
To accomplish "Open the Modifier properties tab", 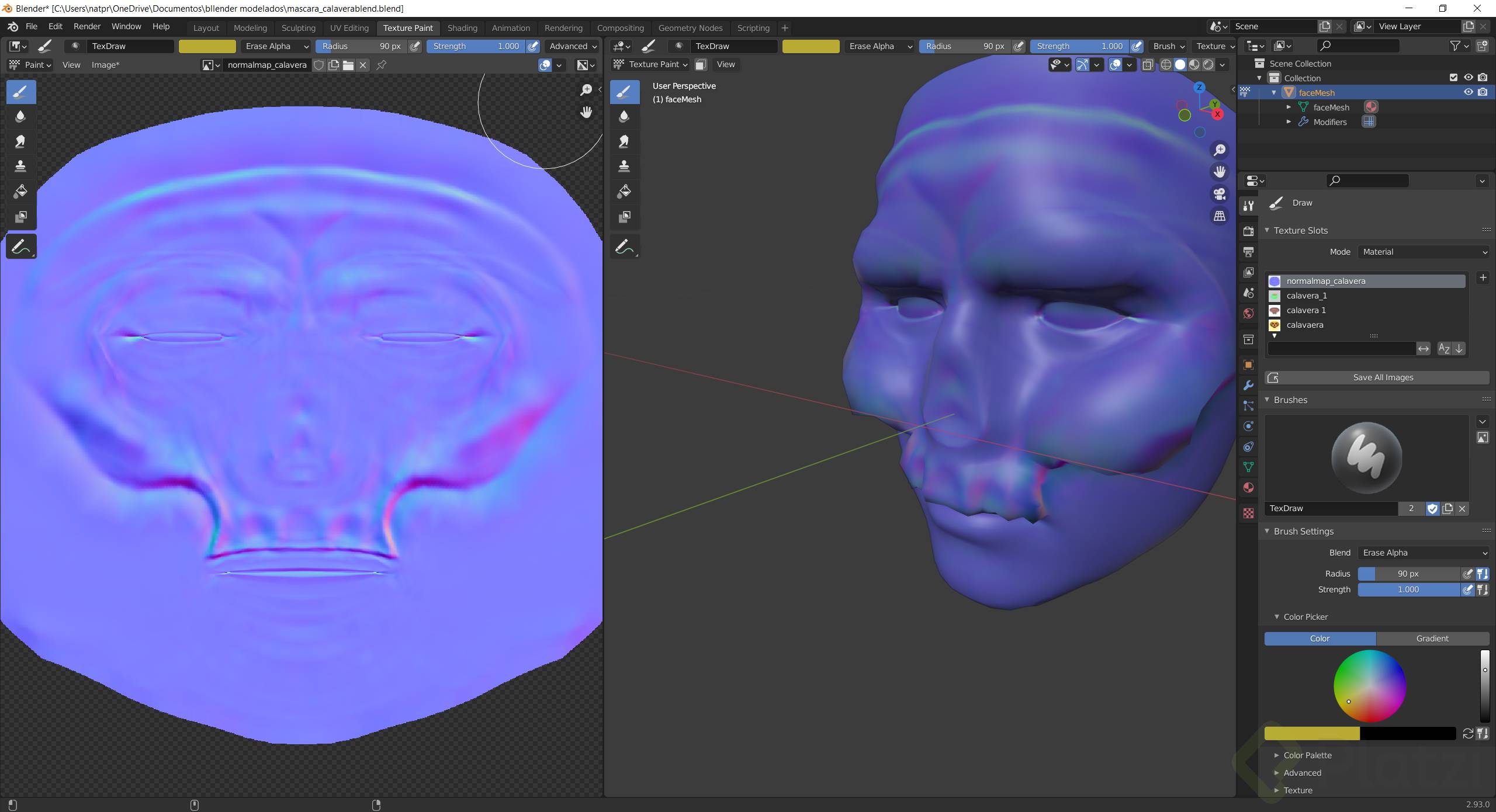I will (x=1249, y=386).
